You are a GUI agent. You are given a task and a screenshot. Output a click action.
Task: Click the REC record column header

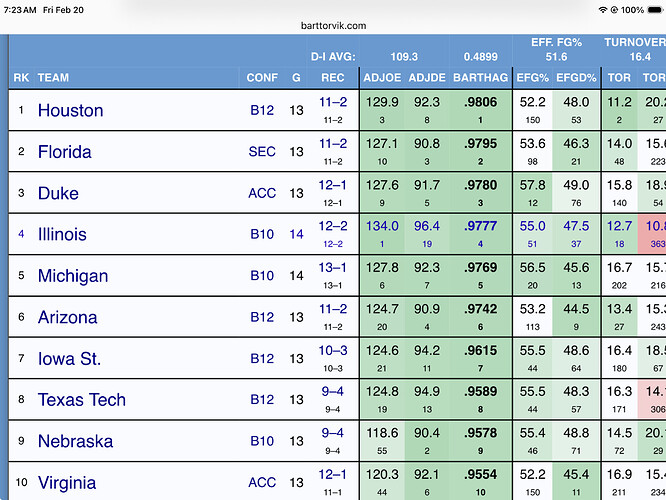click(333, 77)
